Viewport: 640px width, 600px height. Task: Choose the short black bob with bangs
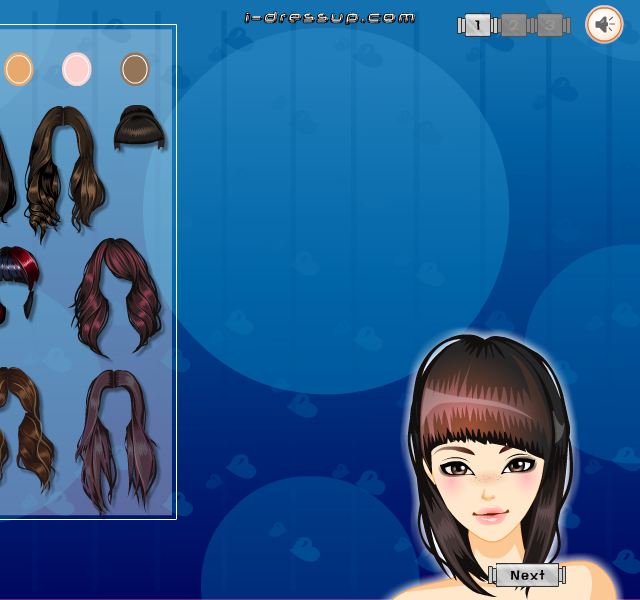[x=139, y=128]
